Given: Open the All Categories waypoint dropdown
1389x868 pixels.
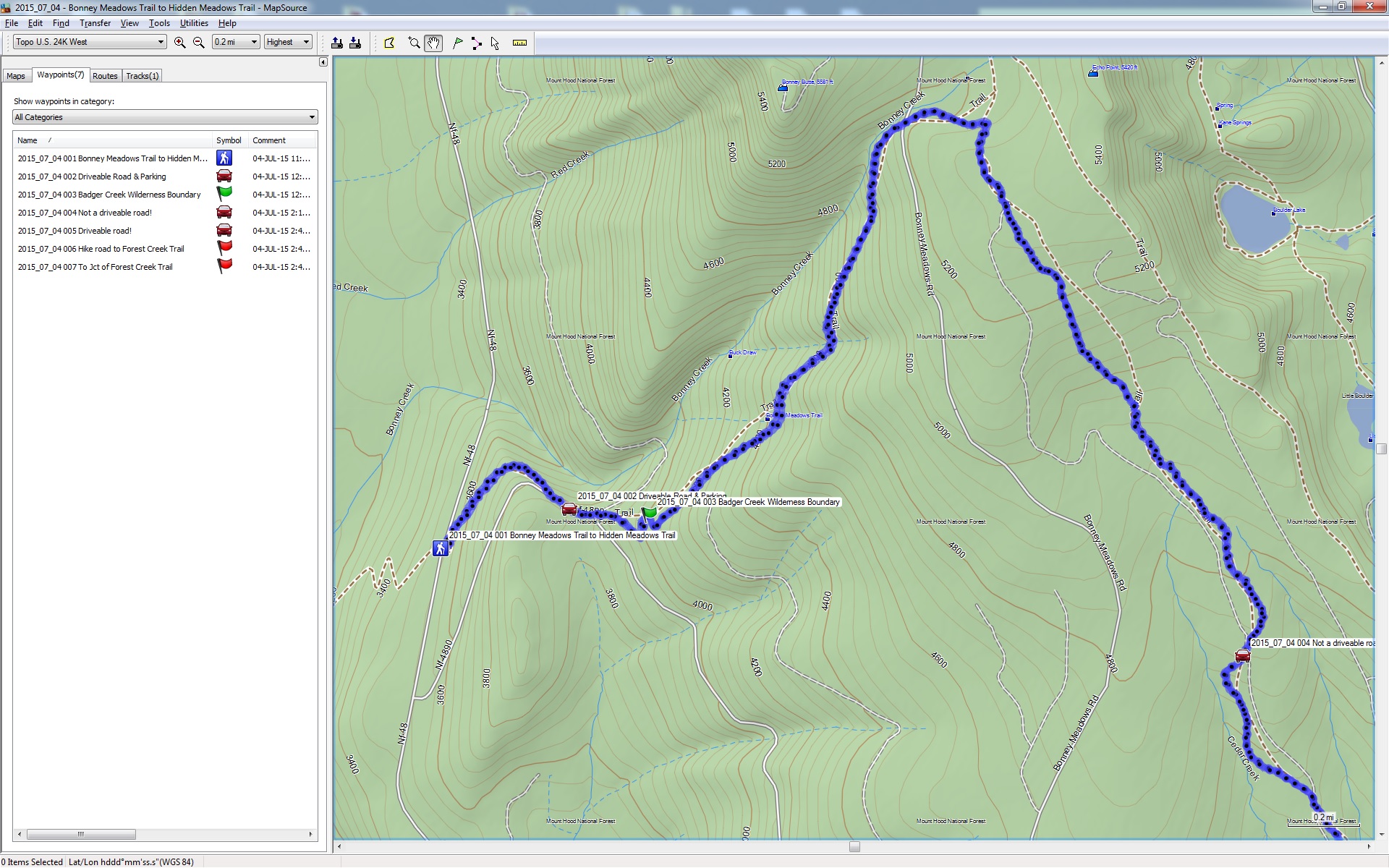Looking at the screenshot, I should point(165,117).
